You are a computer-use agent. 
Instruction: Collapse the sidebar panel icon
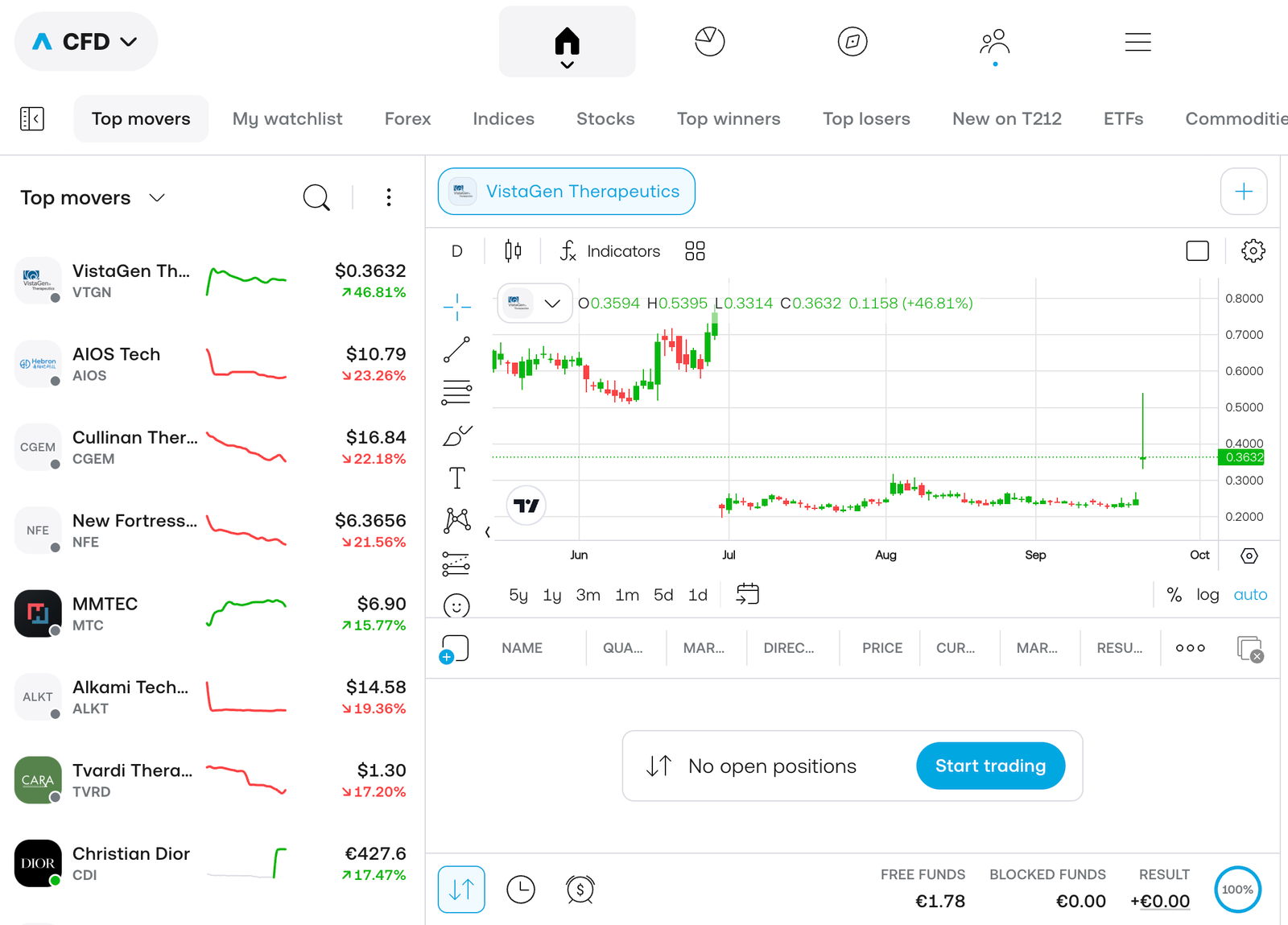pos(32,119)
